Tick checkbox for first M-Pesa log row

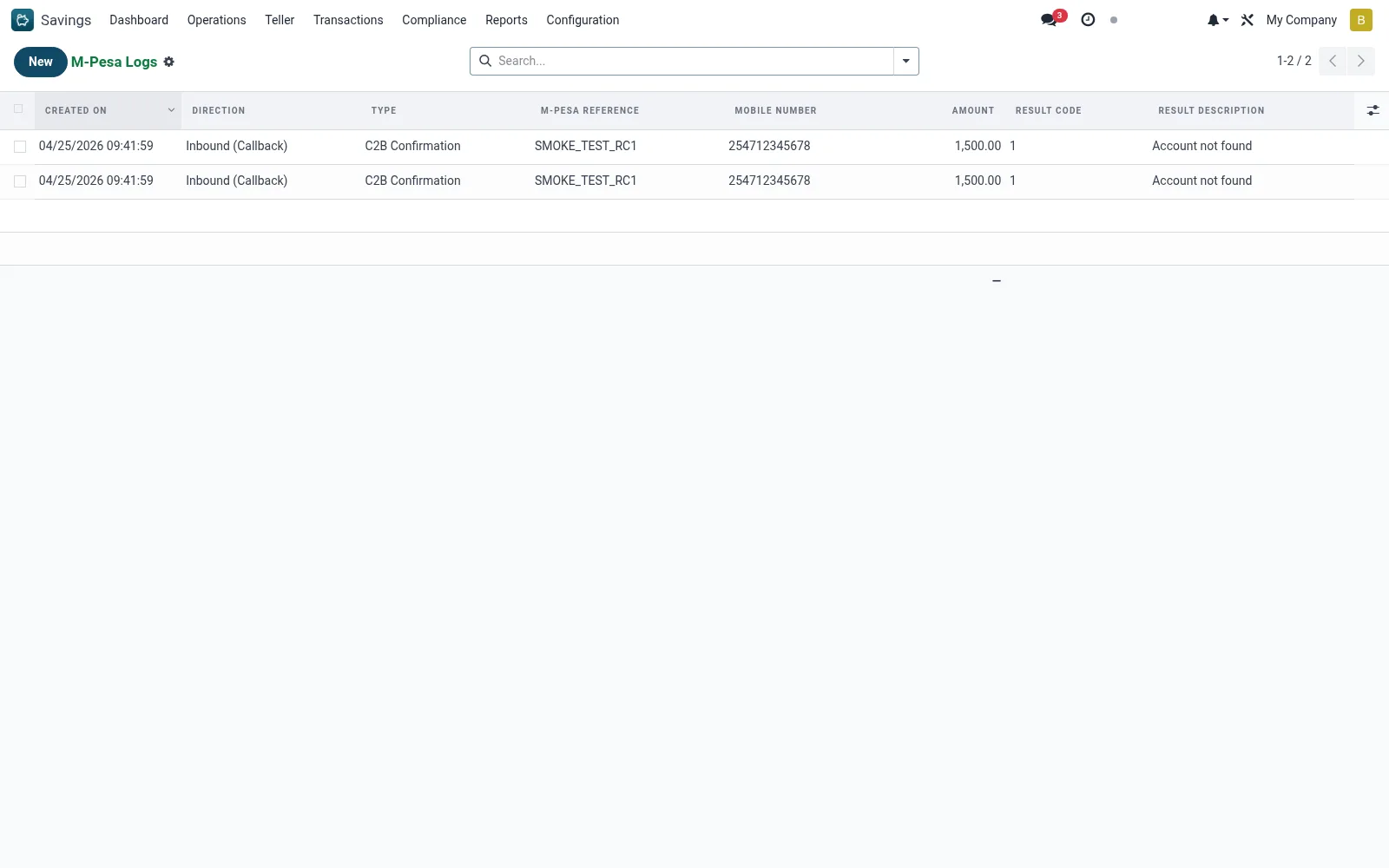[20, 147]
